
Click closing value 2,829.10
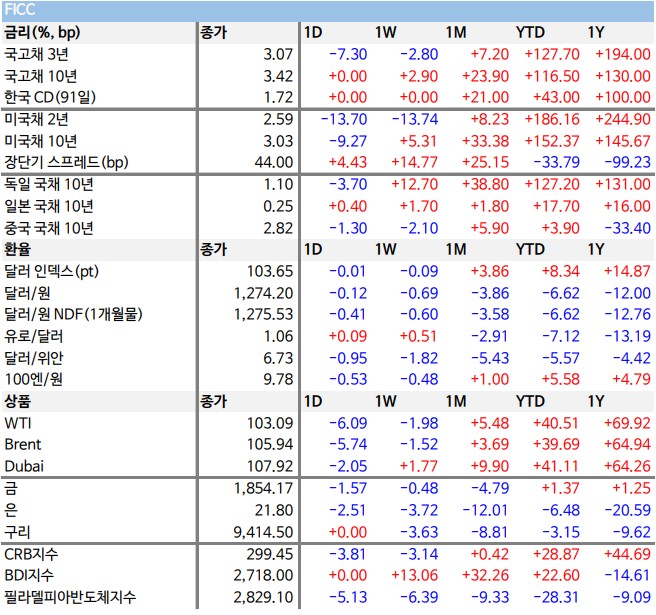pos(263,597)
